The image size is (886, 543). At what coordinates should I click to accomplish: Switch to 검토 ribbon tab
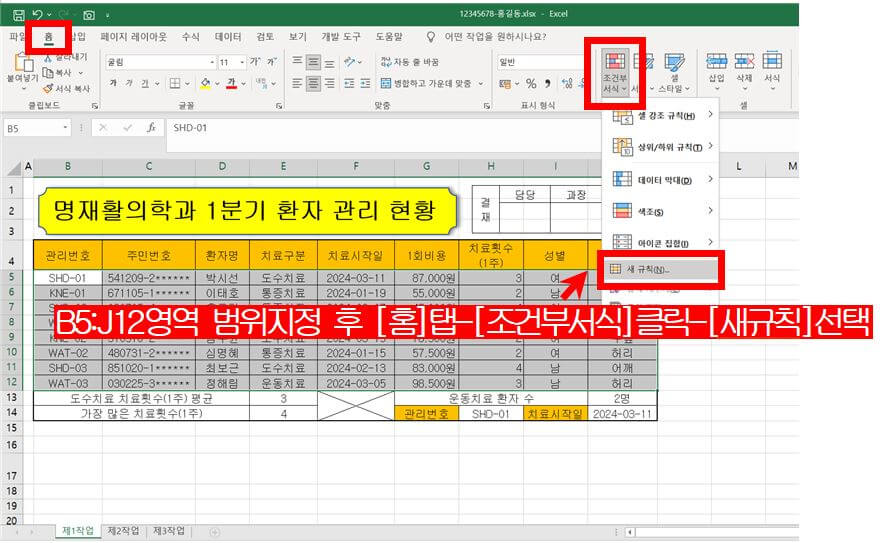coord(265,37)
